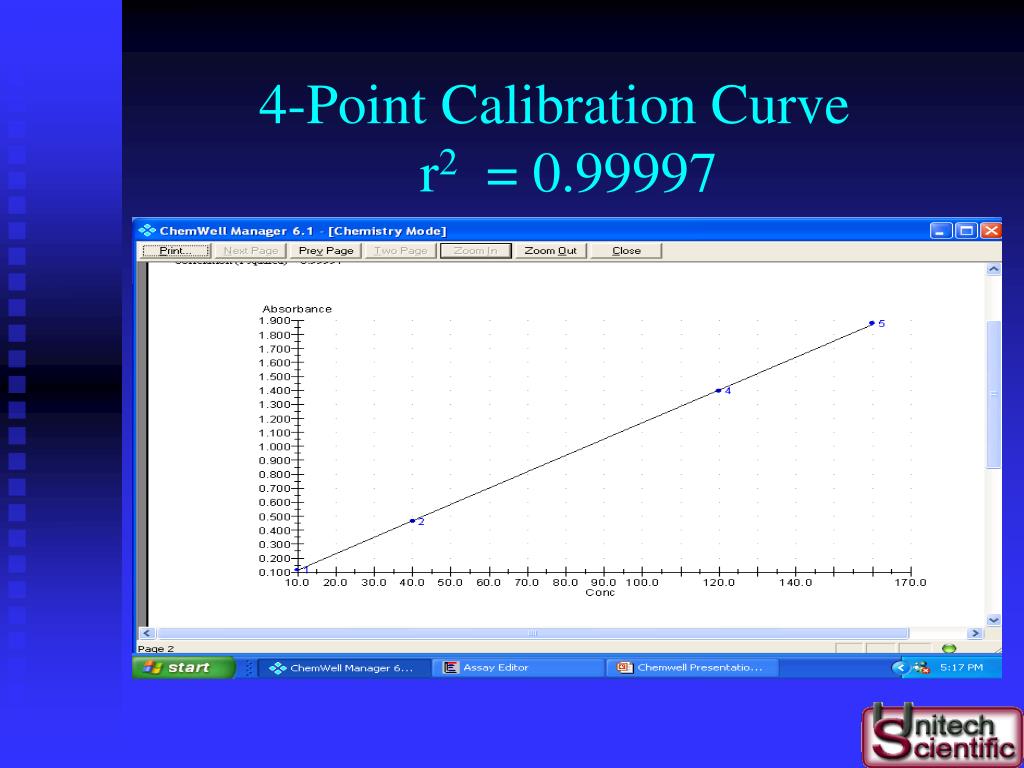Click the 1.900 y-axis value

[274, 321]
